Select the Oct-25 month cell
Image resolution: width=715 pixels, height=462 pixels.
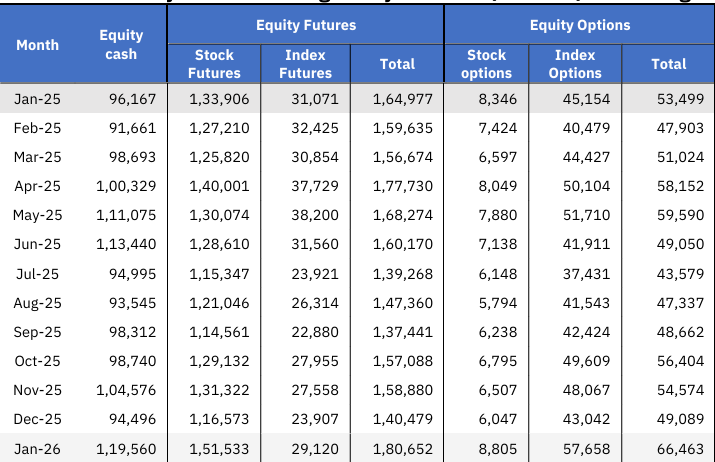pyautogui.click(x=37, y=361)
